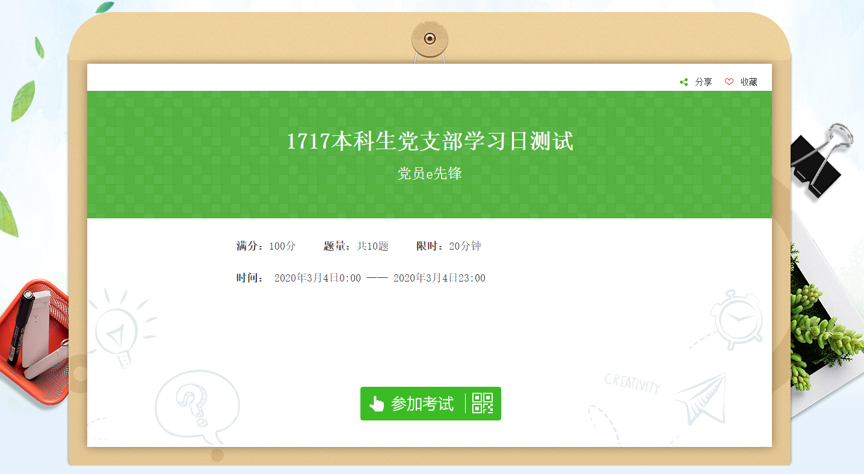Click the red heart favorite icon
Image resolution: width=864 pixels, height=474 pixels.
pyautogui.click(x=729, y=82)
